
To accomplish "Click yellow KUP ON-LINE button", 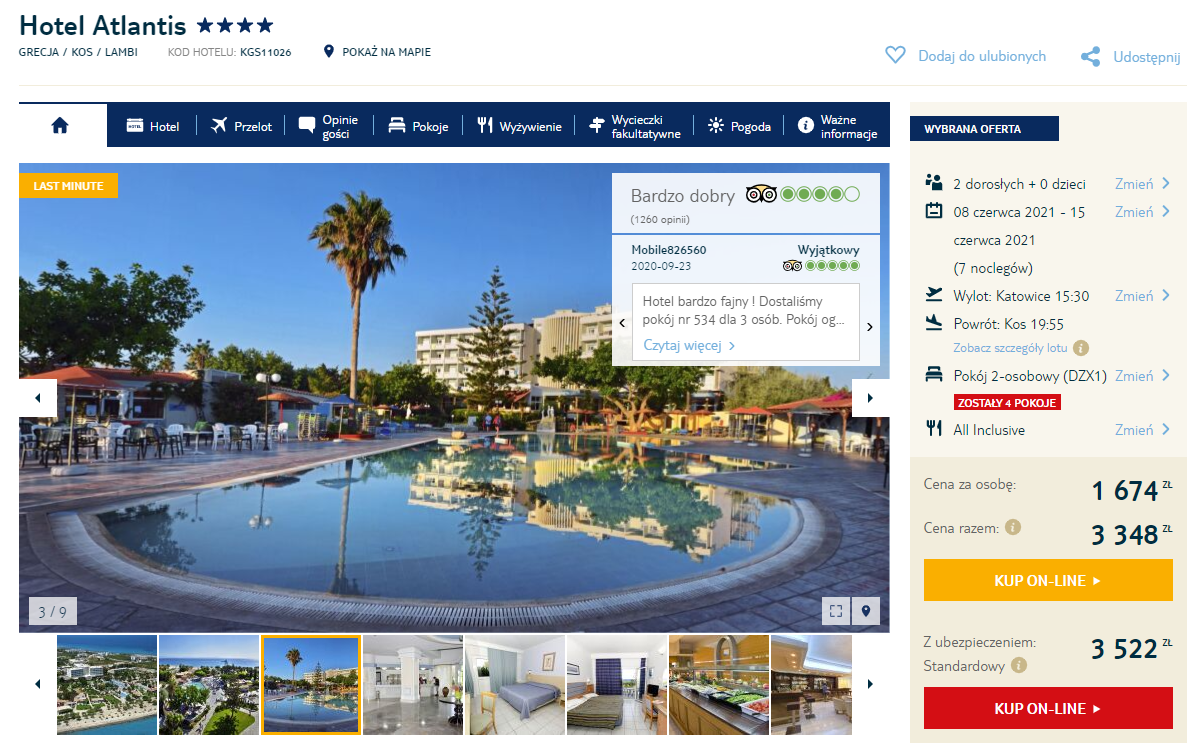I will [1047, 580].
